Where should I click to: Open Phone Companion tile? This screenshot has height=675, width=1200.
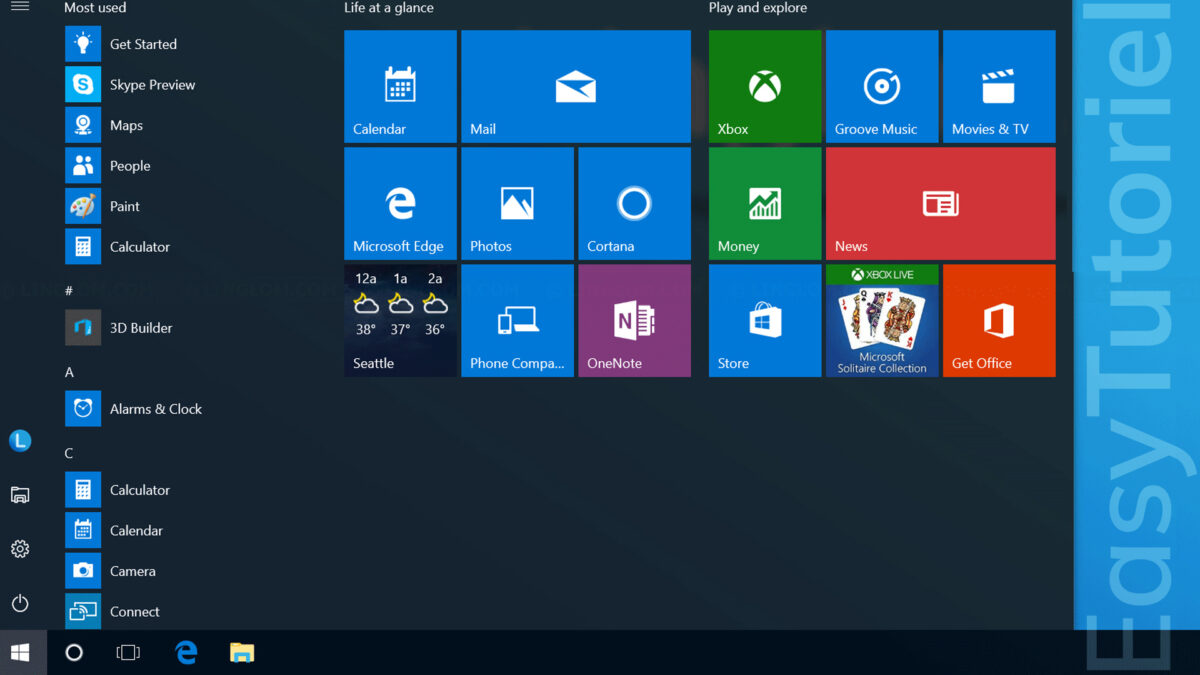pos(517,321)
